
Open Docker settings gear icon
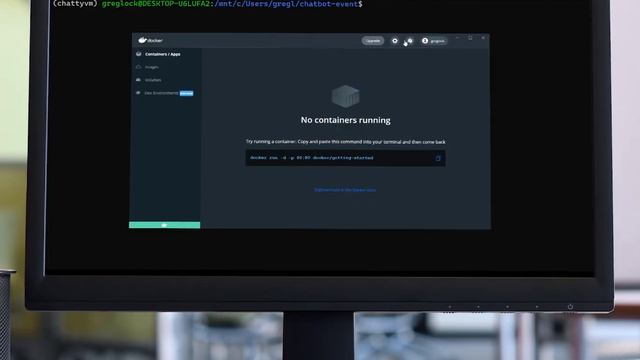click(x=395, y=41)
